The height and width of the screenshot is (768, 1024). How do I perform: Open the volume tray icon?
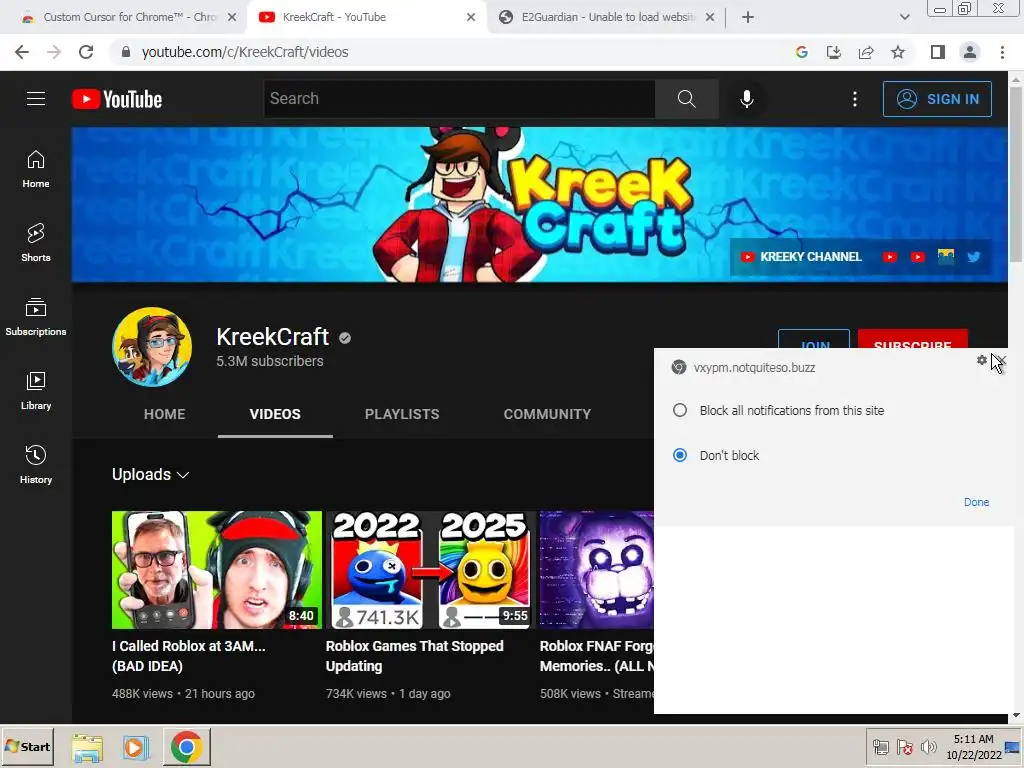[x=928, y=747]
